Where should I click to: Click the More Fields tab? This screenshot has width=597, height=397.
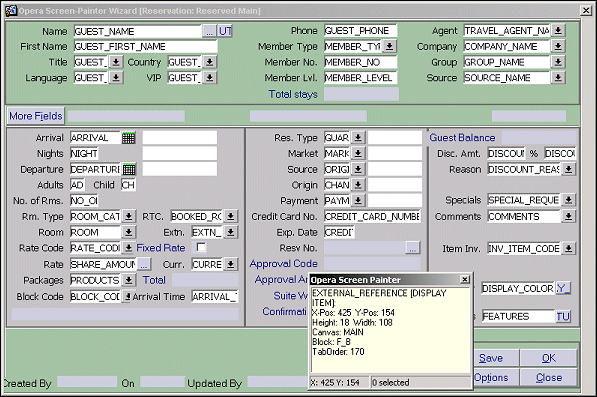point(36,116)
